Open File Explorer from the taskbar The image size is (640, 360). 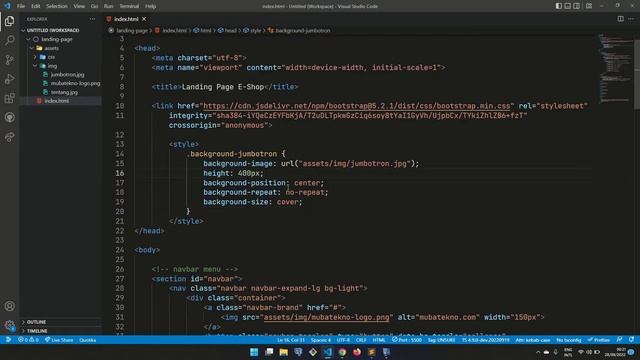tap(283, 352)
